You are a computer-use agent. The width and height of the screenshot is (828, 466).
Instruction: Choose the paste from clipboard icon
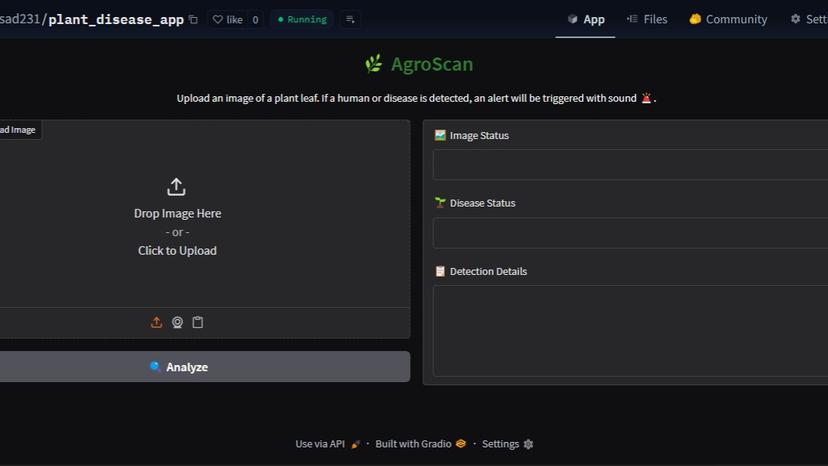click(198, 322)
